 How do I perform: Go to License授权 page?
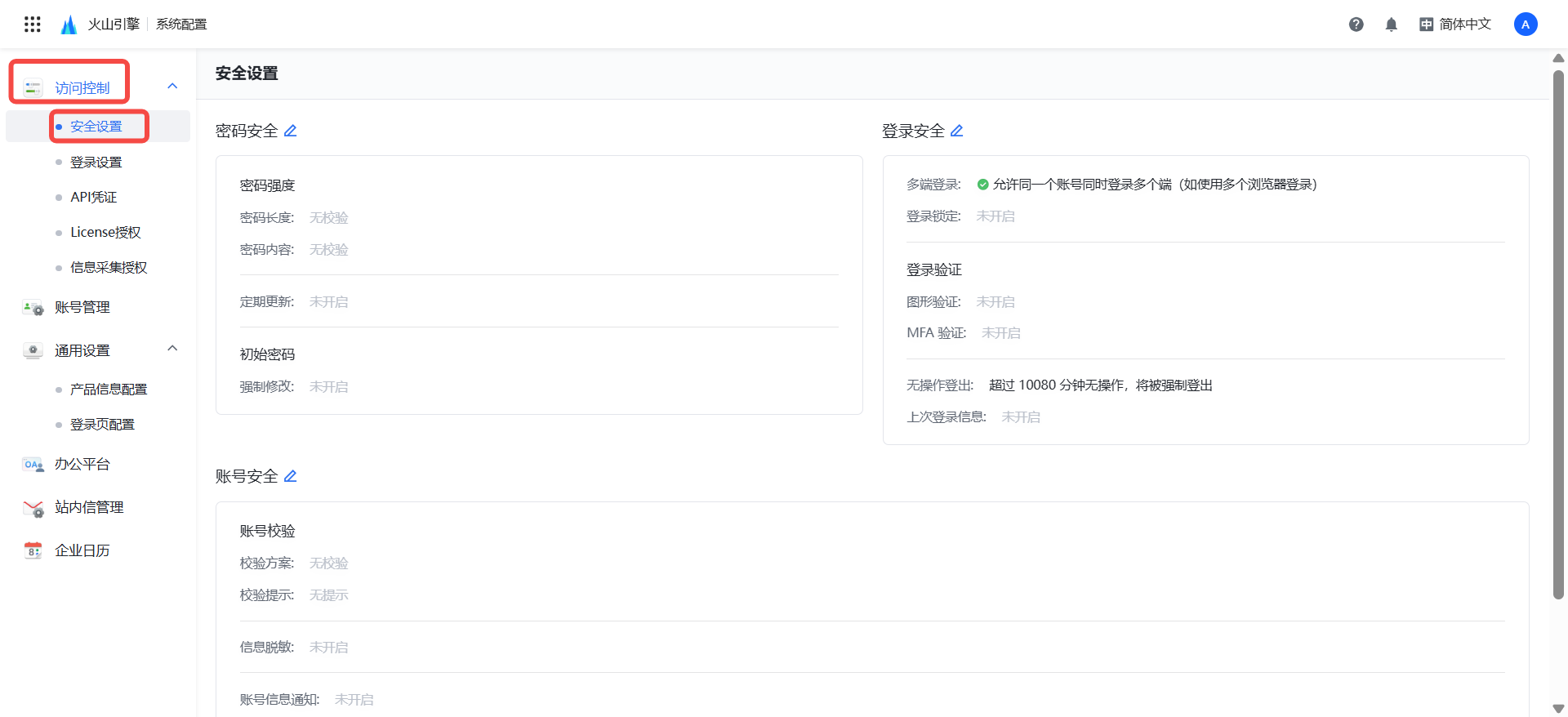tap(105, 233)
